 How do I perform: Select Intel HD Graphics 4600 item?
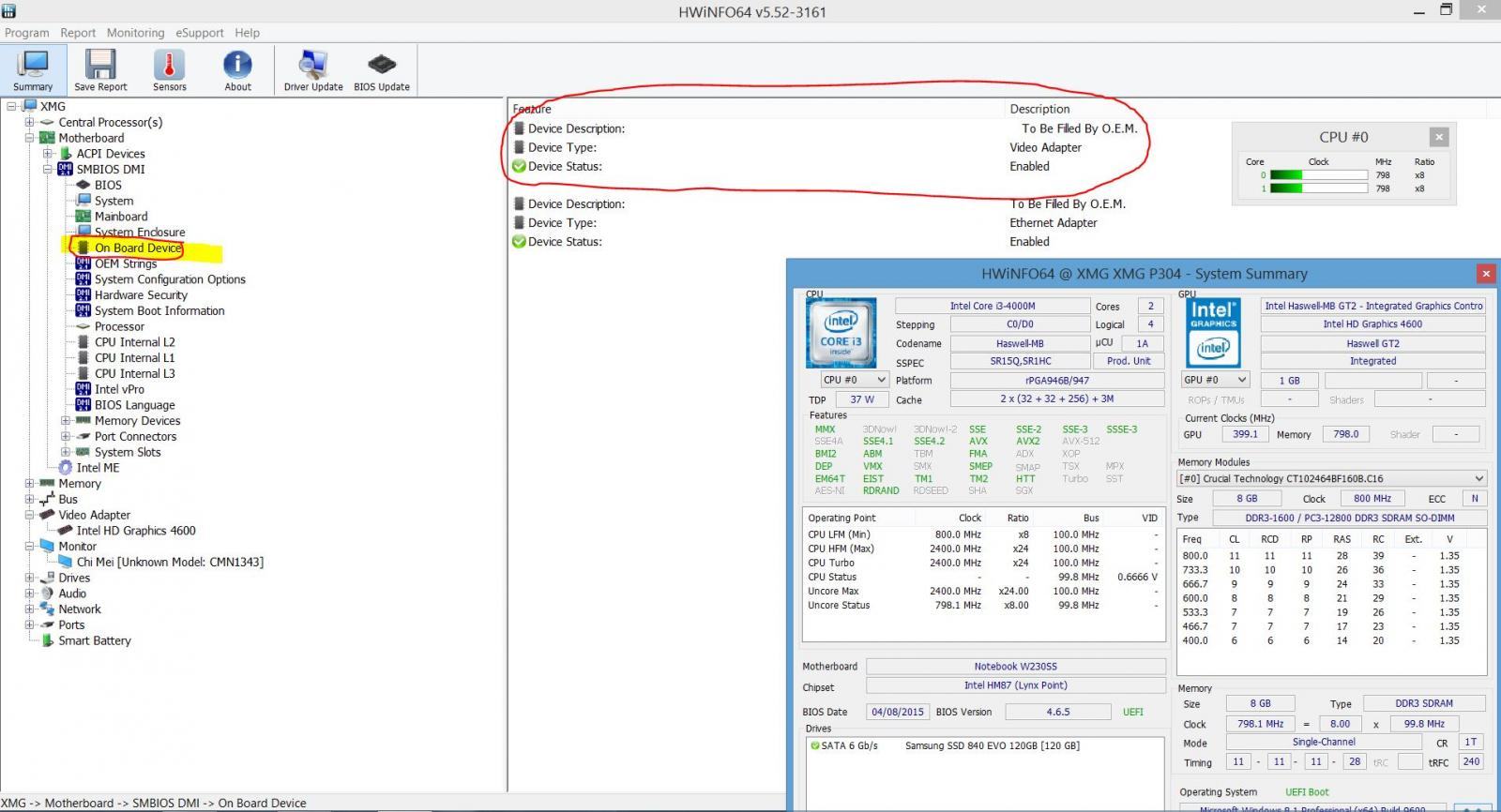136,531
